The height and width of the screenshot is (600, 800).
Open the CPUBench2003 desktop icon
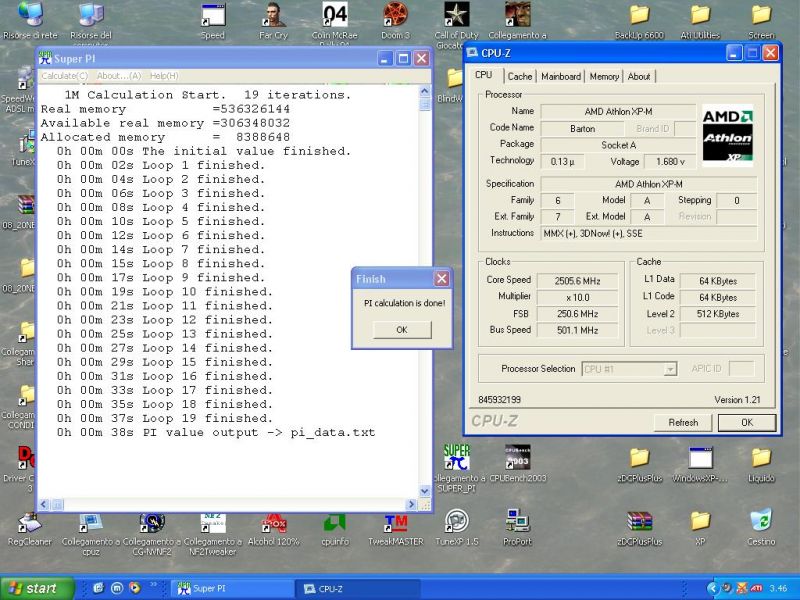517,464
